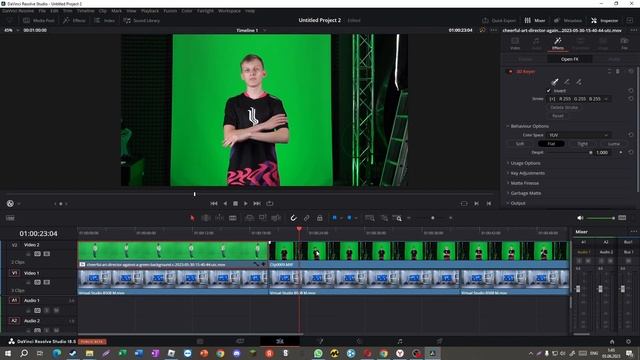Select the Flat behaviour option
The image size is (640, 360).
point(551,144)
